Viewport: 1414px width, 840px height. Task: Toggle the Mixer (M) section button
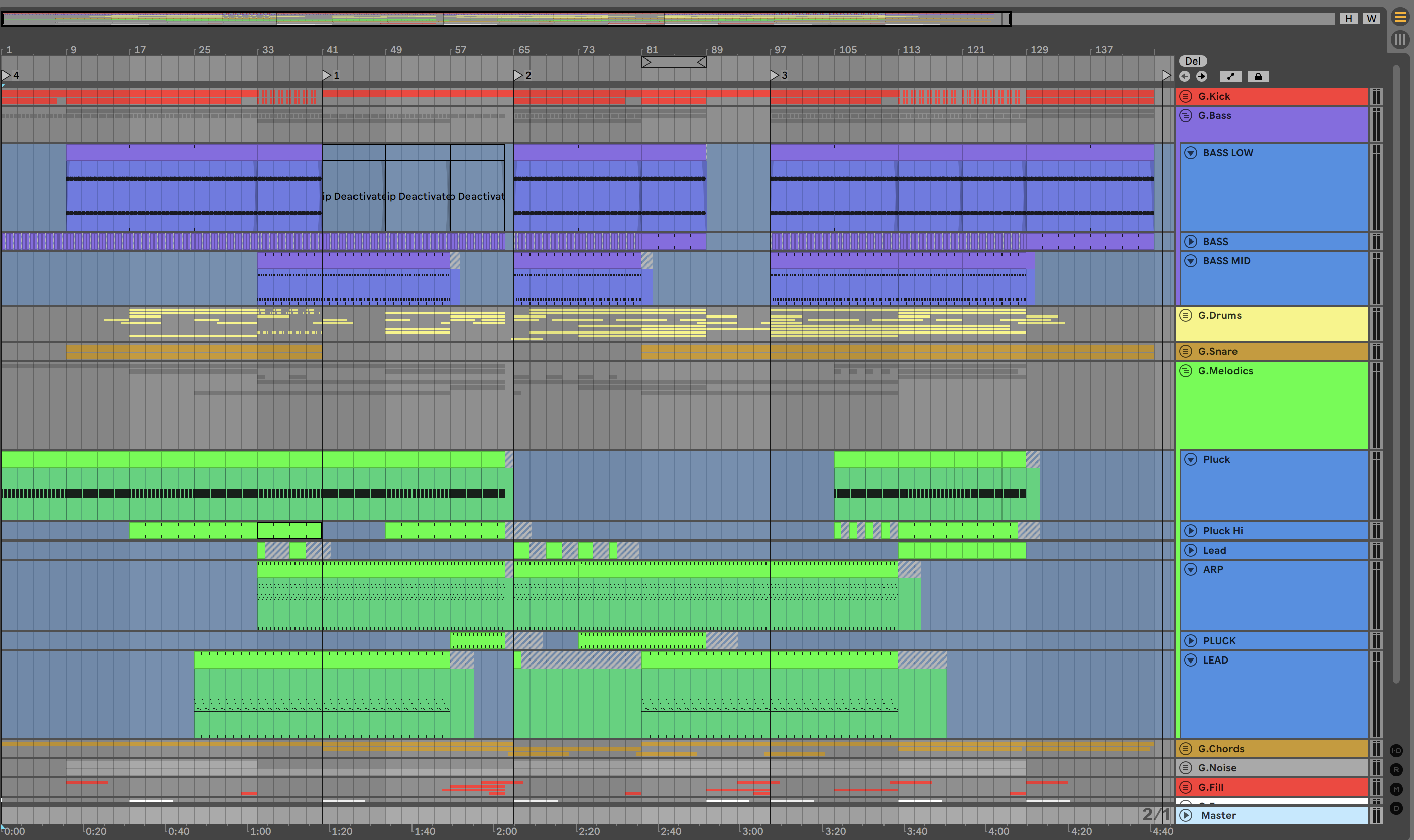(1396, 789)
